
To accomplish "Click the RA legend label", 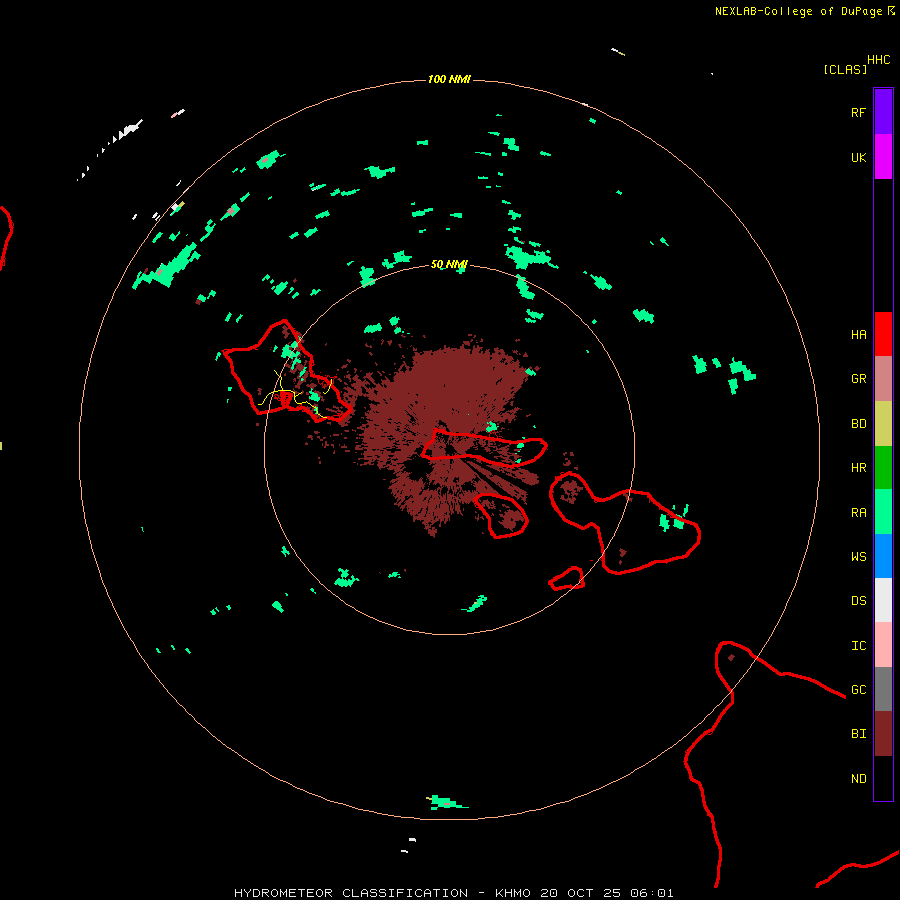I will [858, 513].
